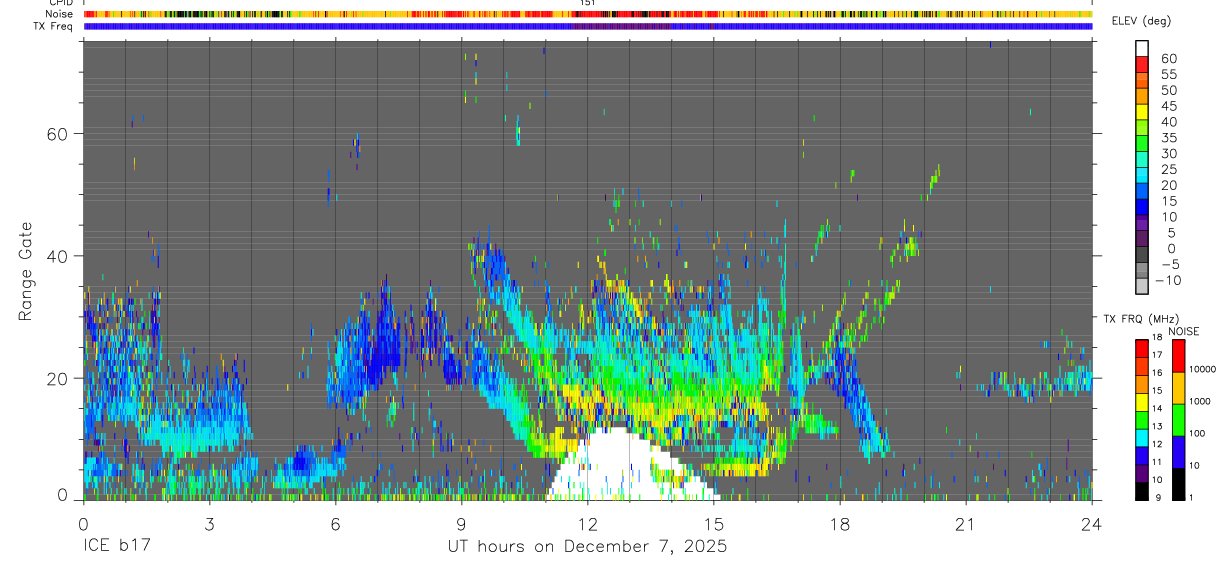Click the "ELEV (deg)" color bar title

(1143, 21)
